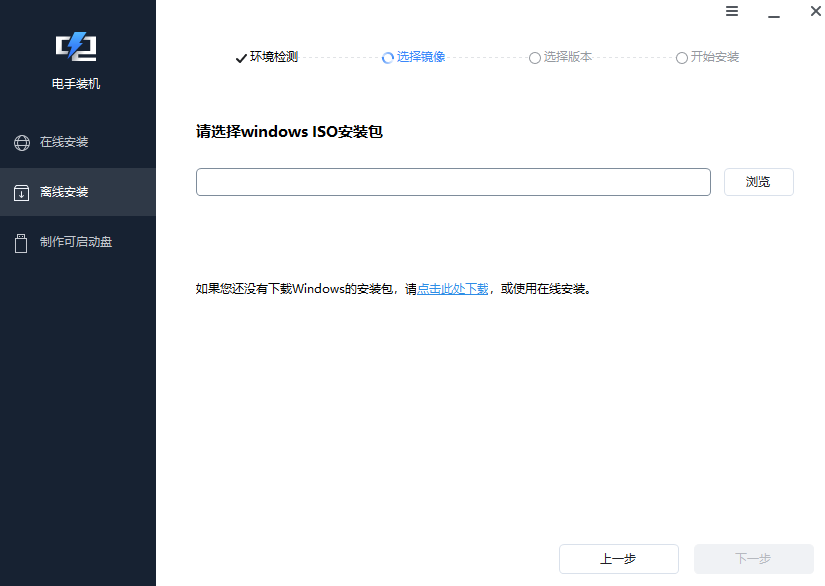Select the 选择镜像 step indicator
The width and height of the screenshot is (825, 586).
click(x=413, y=57)
